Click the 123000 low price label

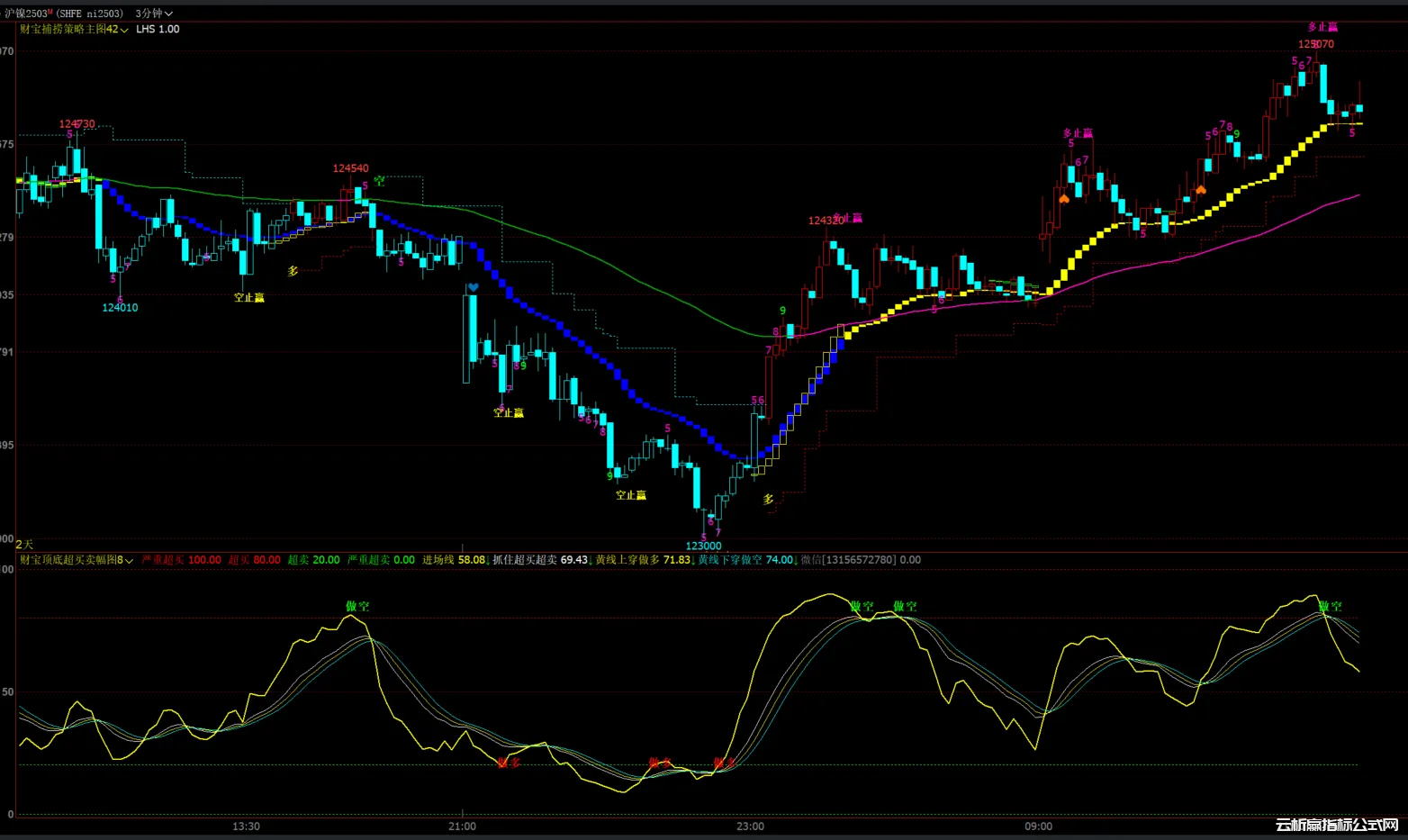(703, 546)
